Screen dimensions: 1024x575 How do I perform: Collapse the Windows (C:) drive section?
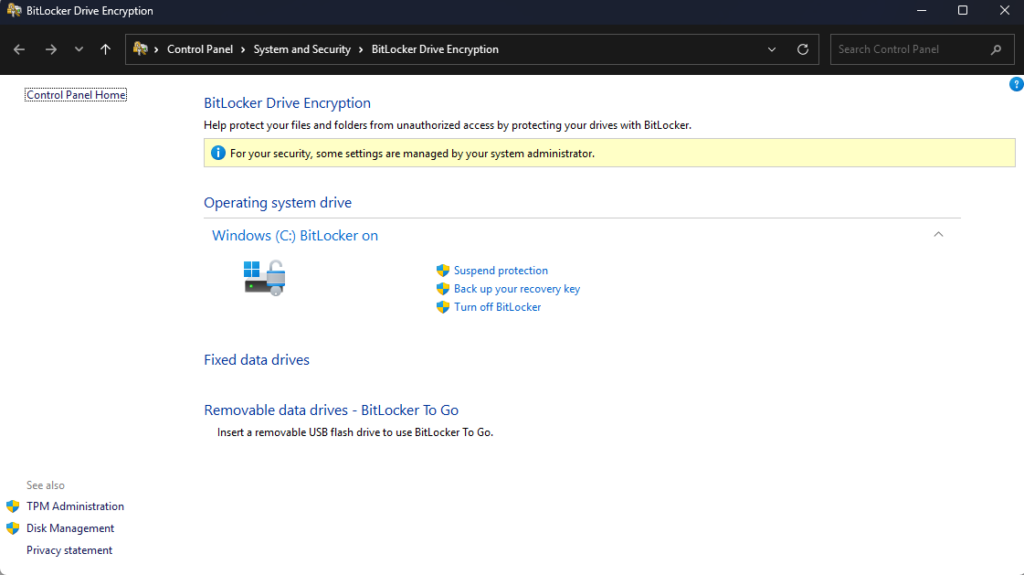938,234
